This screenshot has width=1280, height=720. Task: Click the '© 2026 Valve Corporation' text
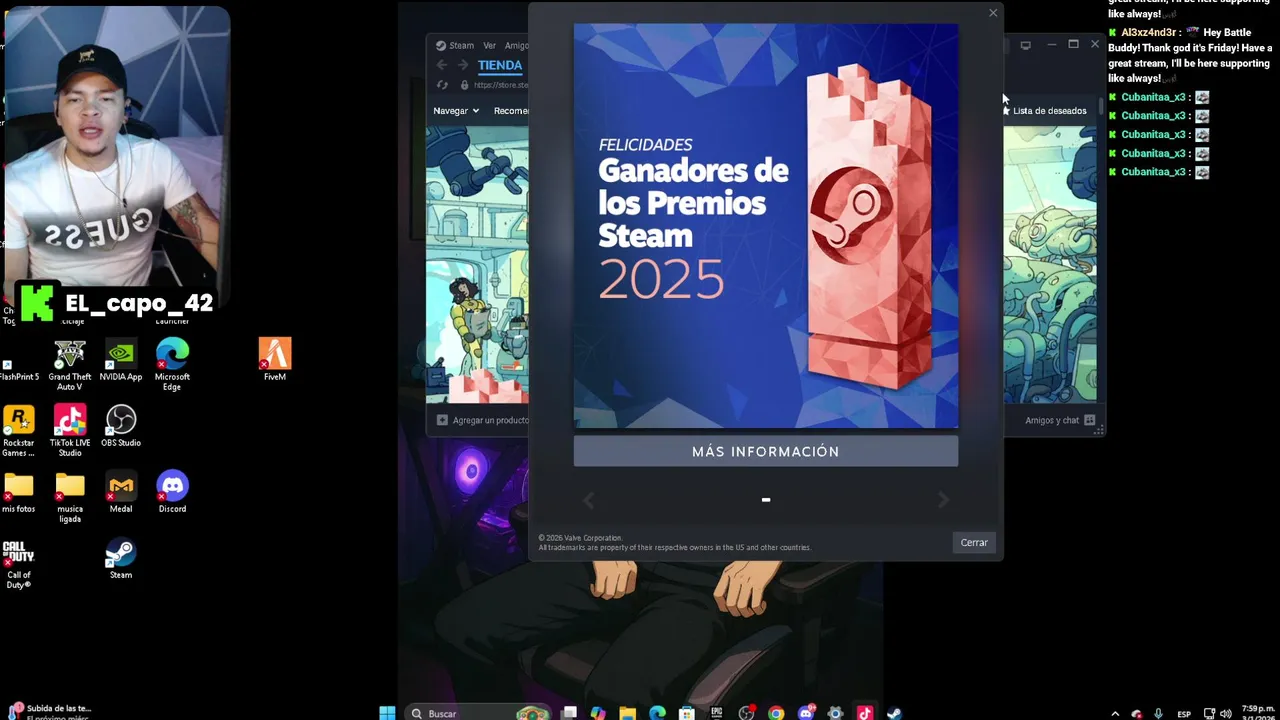(x=580, y=538)
